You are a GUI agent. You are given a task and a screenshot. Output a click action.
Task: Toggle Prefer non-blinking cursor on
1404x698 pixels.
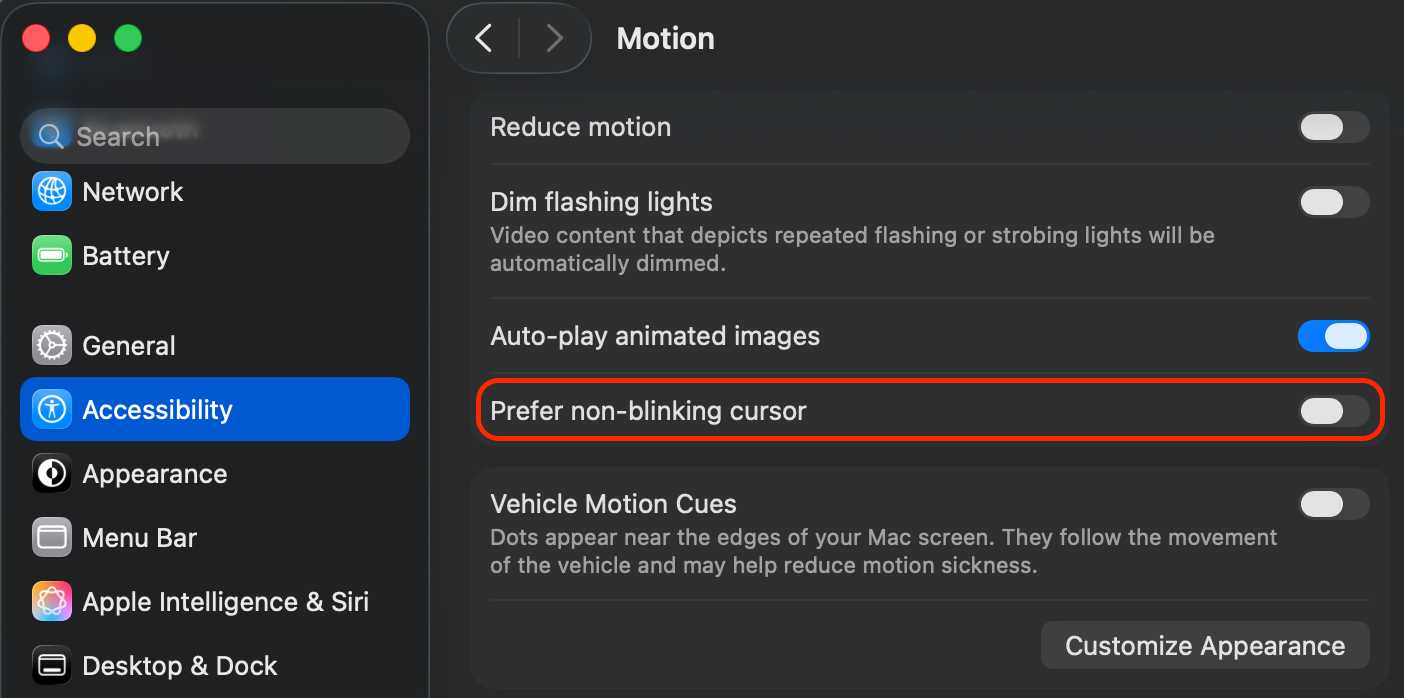coord(1333,411)
